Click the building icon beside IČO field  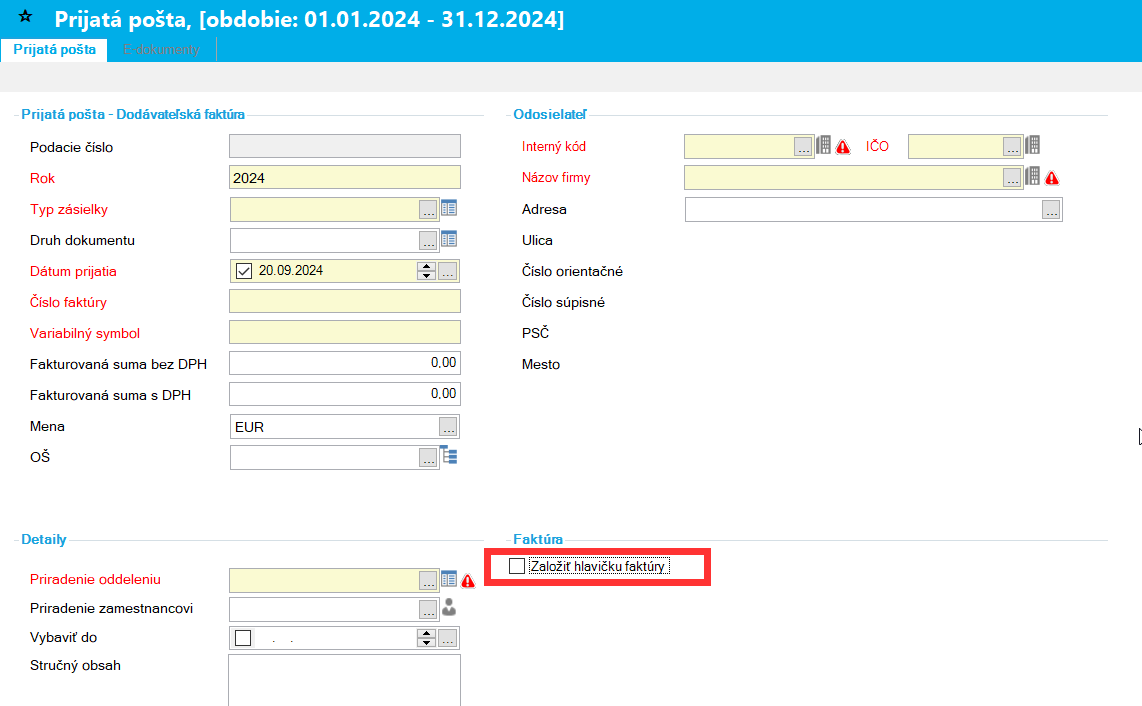click(x=1033, y=145)
